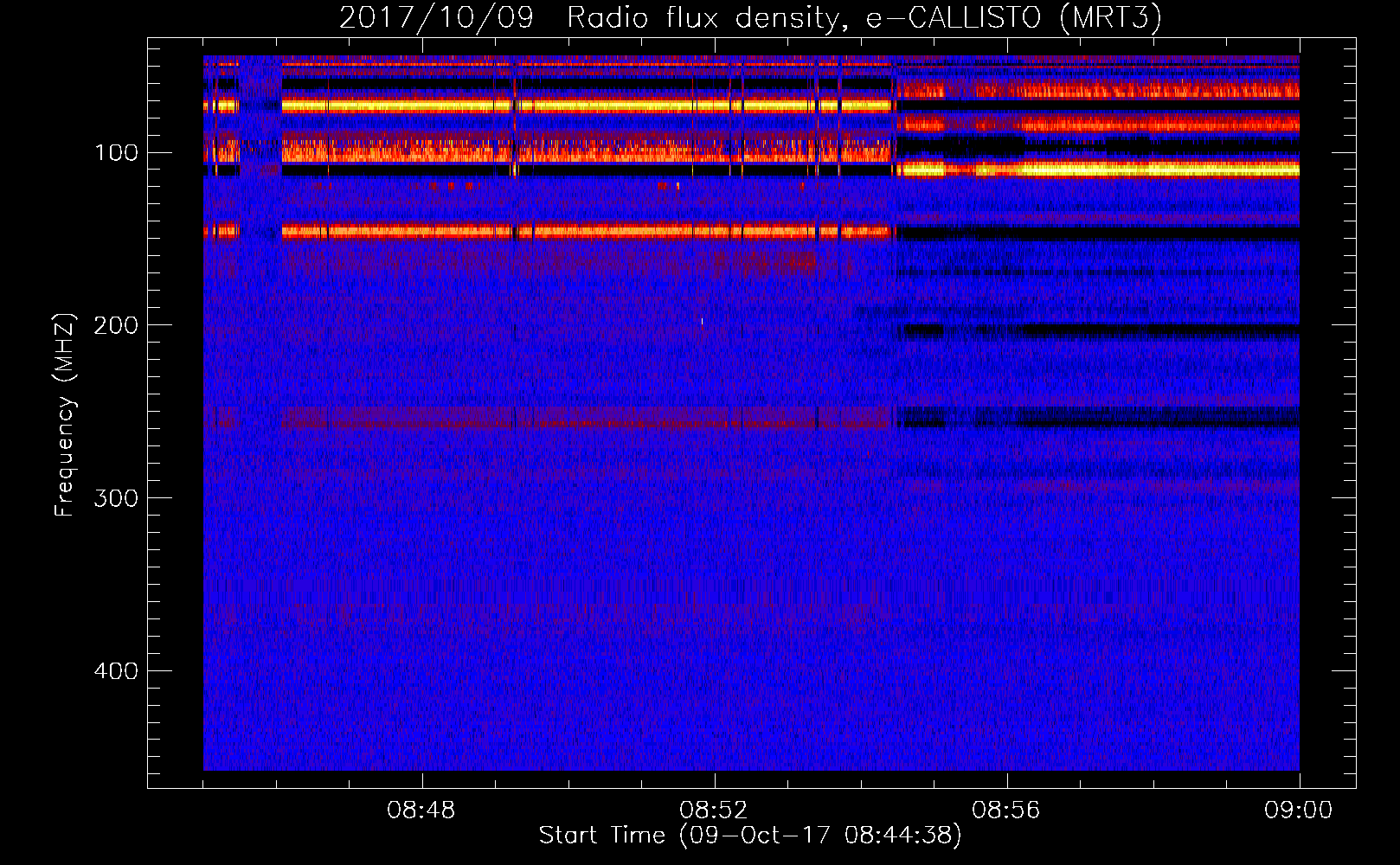
Task: Click the 09:00 time tick label
Action: point(1299,811)
